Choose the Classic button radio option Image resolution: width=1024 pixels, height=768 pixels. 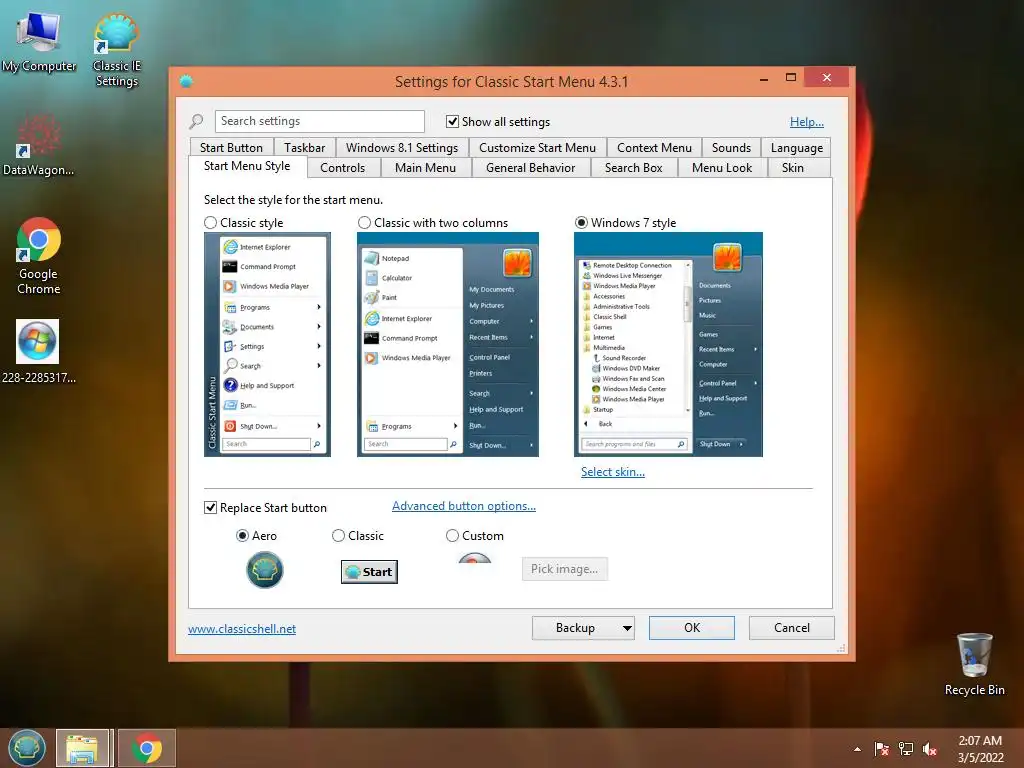click(x=338, y=536)
